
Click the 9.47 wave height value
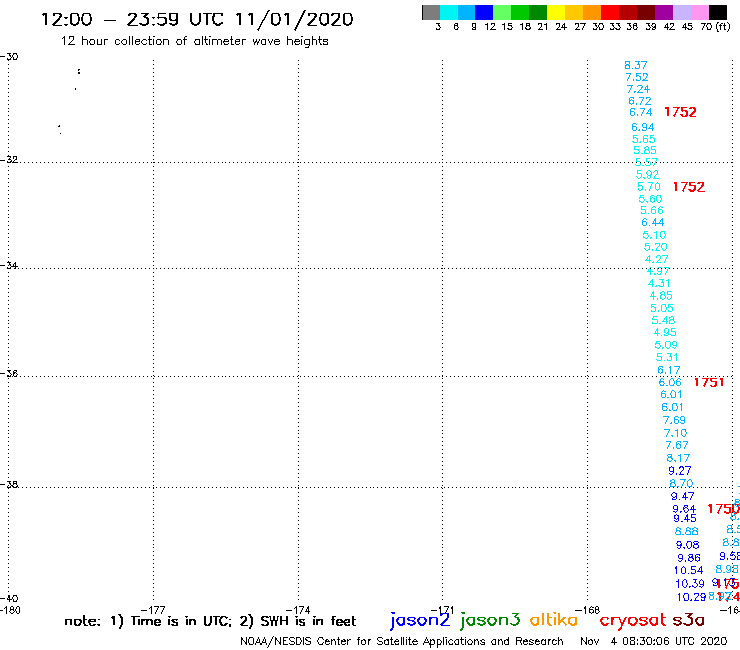pos(682,496)
